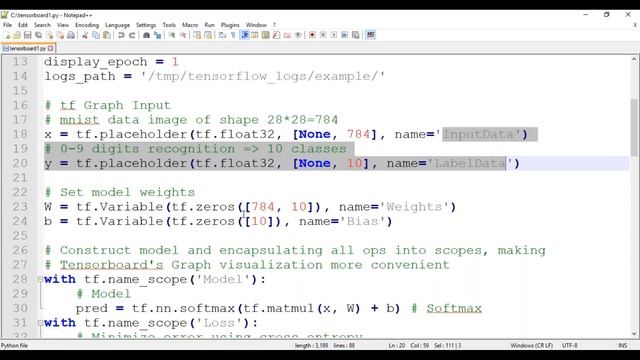Open the Edit menu
640x360 pixels.
click(x=23, y=25)
